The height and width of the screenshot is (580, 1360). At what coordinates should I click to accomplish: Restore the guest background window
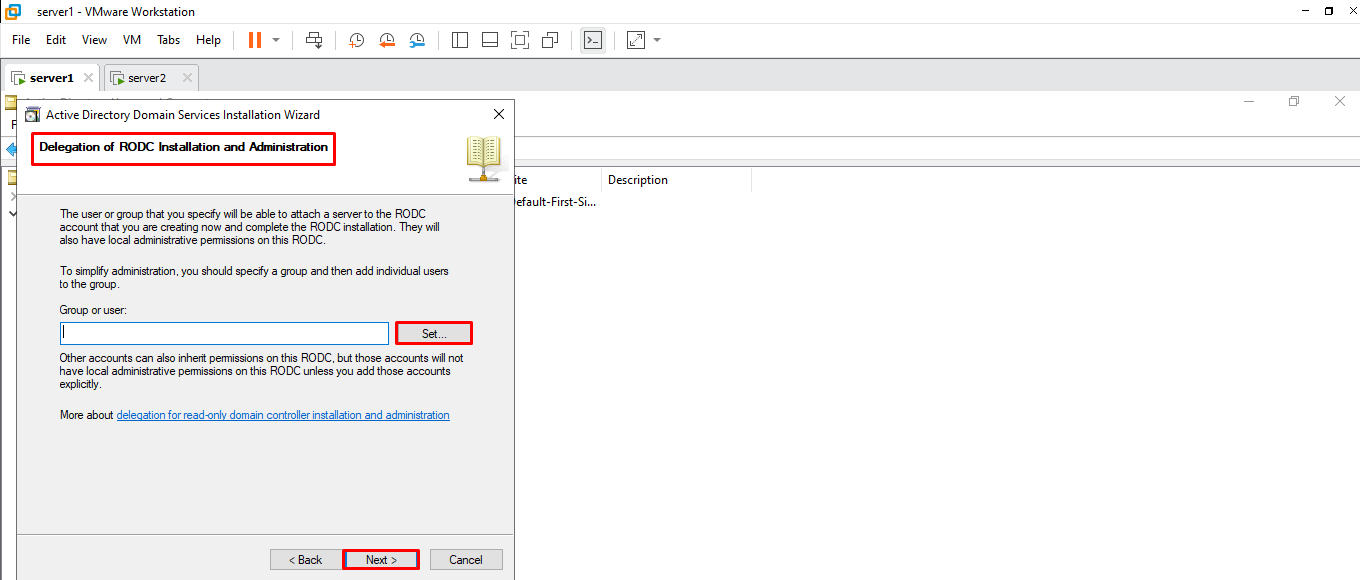[x=1294, y=101]
